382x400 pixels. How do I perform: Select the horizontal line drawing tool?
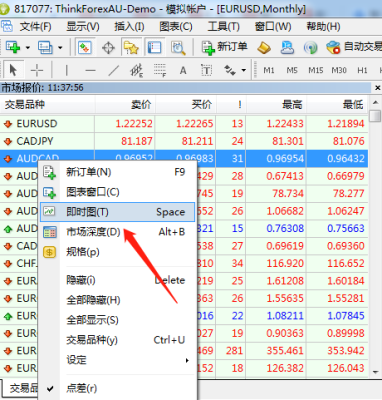[90, 70]
